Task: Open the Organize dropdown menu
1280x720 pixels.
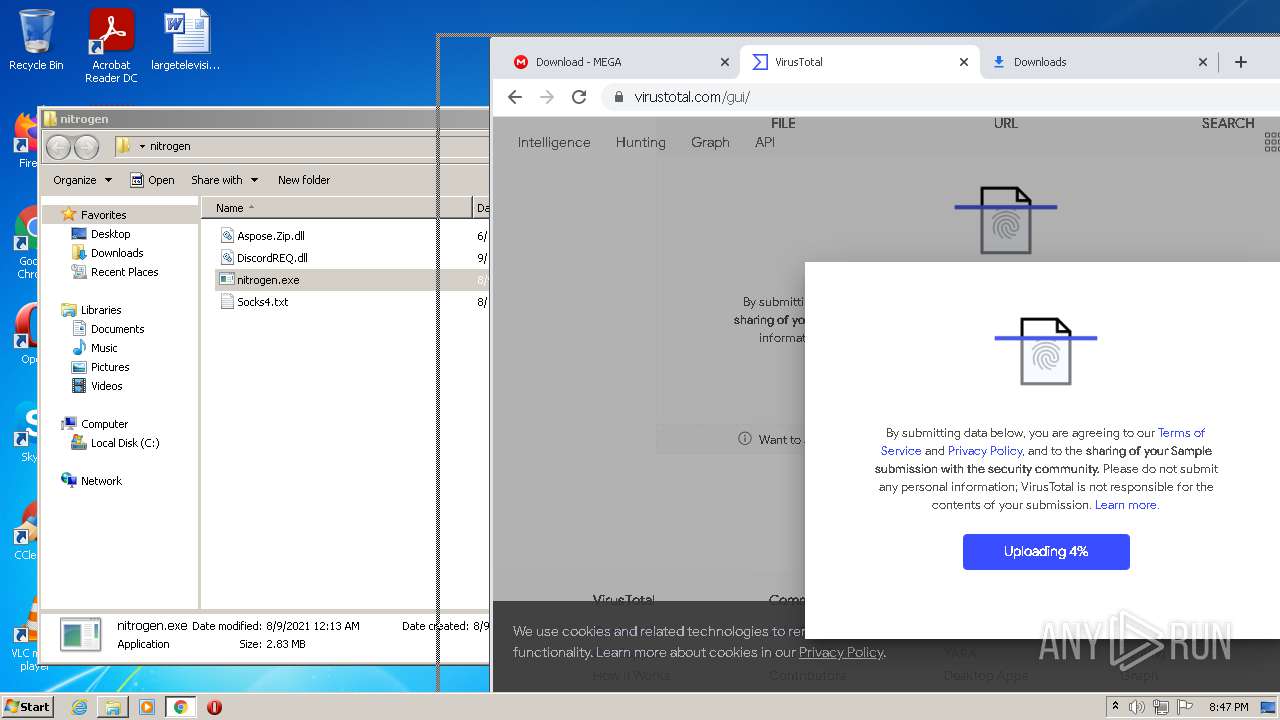Action: click(x=82, y=180)
